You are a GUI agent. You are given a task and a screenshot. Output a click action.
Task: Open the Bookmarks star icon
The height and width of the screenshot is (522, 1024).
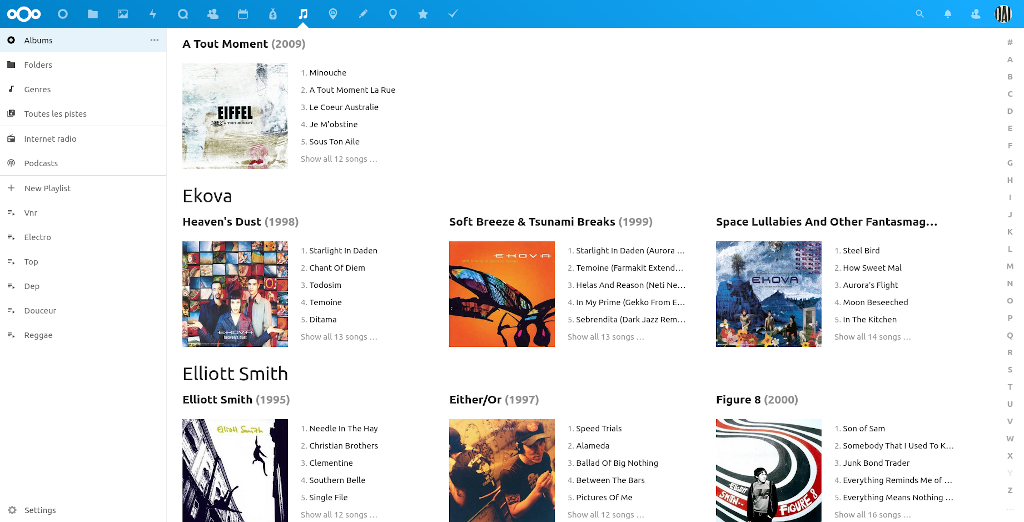(x=423, y=14)
